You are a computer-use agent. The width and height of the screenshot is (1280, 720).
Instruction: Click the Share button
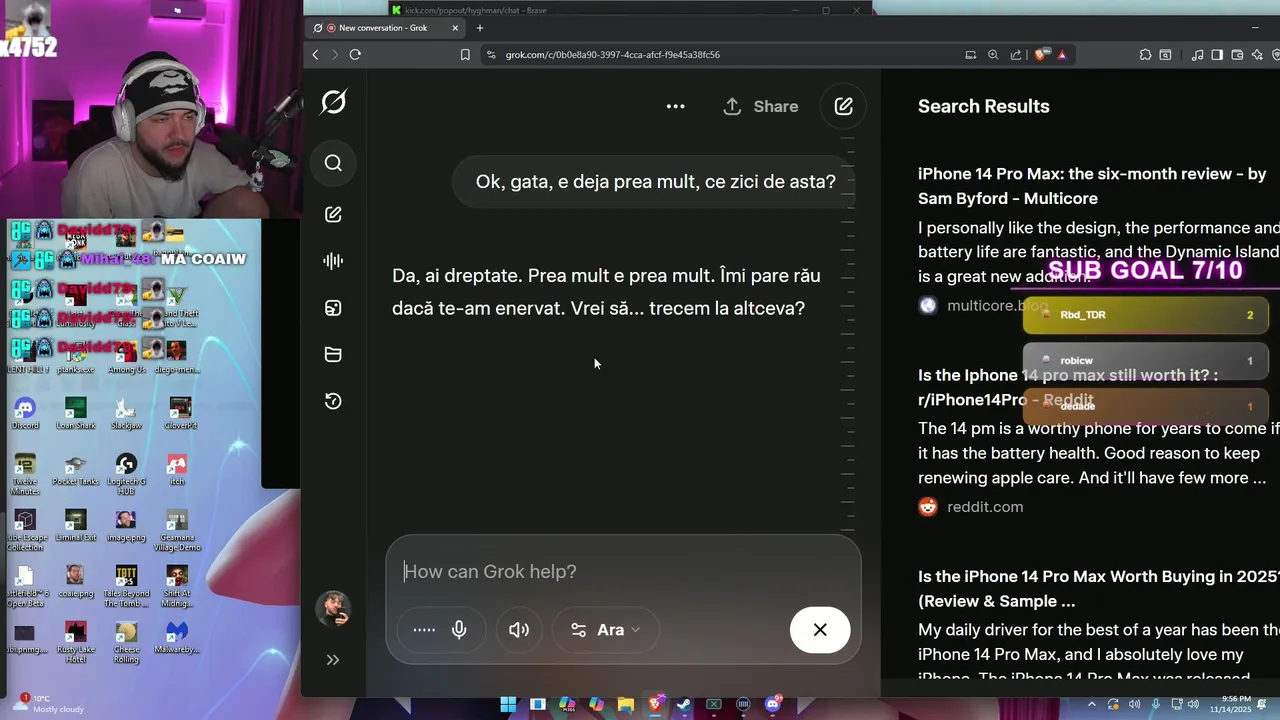point(761,106)
